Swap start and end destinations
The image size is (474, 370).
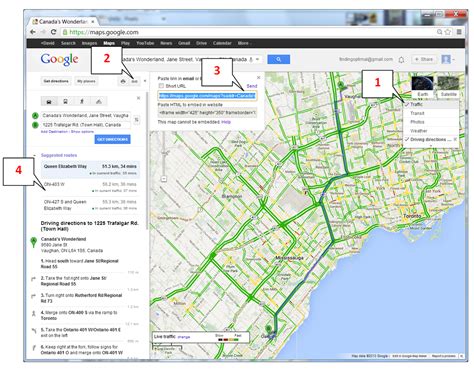pos(137,120)
